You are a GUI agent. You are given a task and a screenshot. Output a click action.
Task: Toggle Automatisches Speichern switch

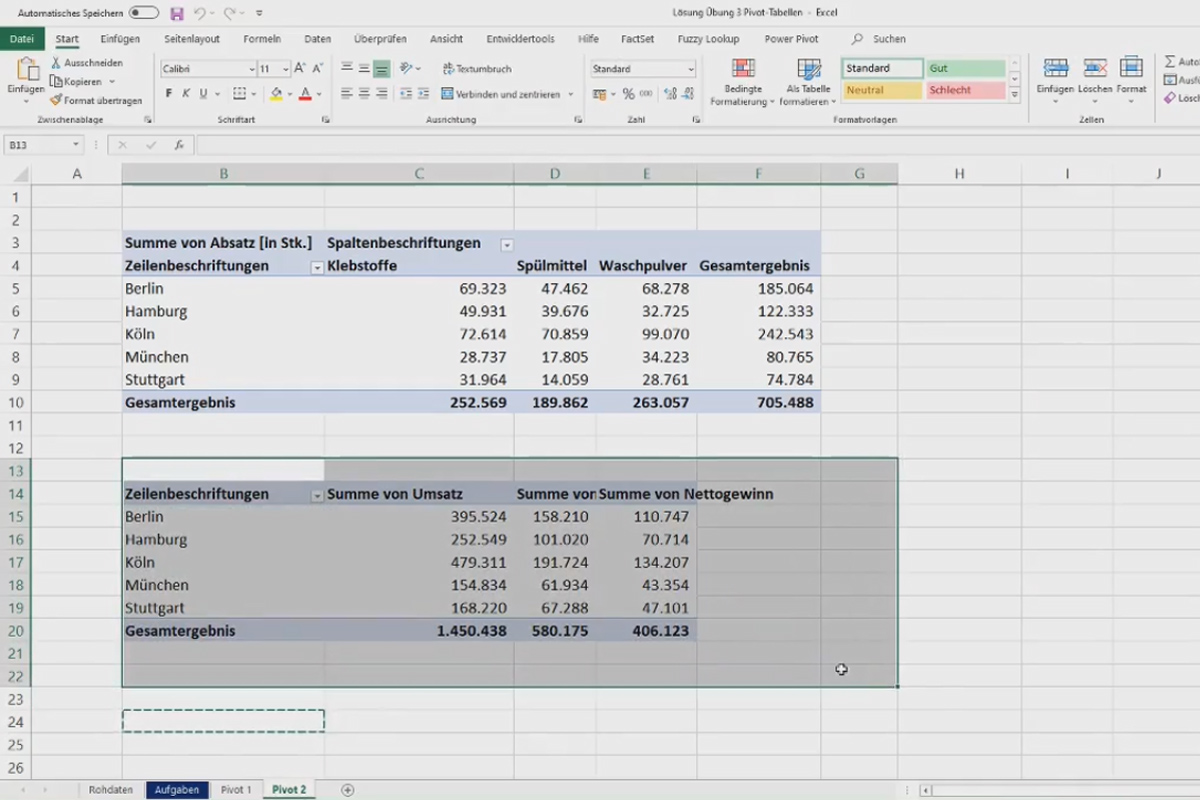(x=144, y=13)
